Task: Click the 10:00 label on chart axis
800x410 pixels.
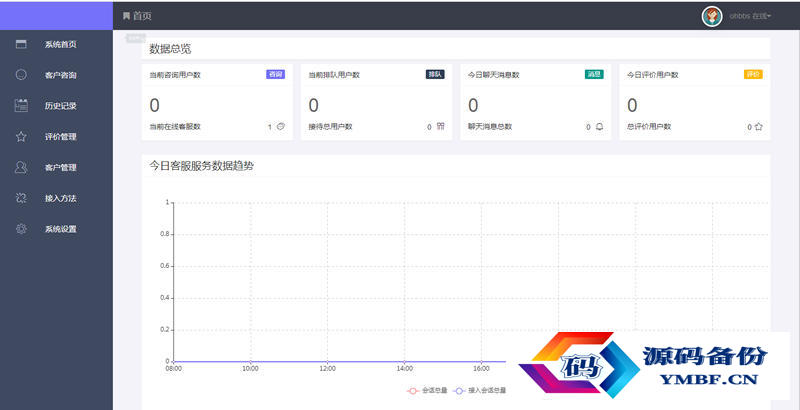Action: pyautogui.click(x=250, y=368)
